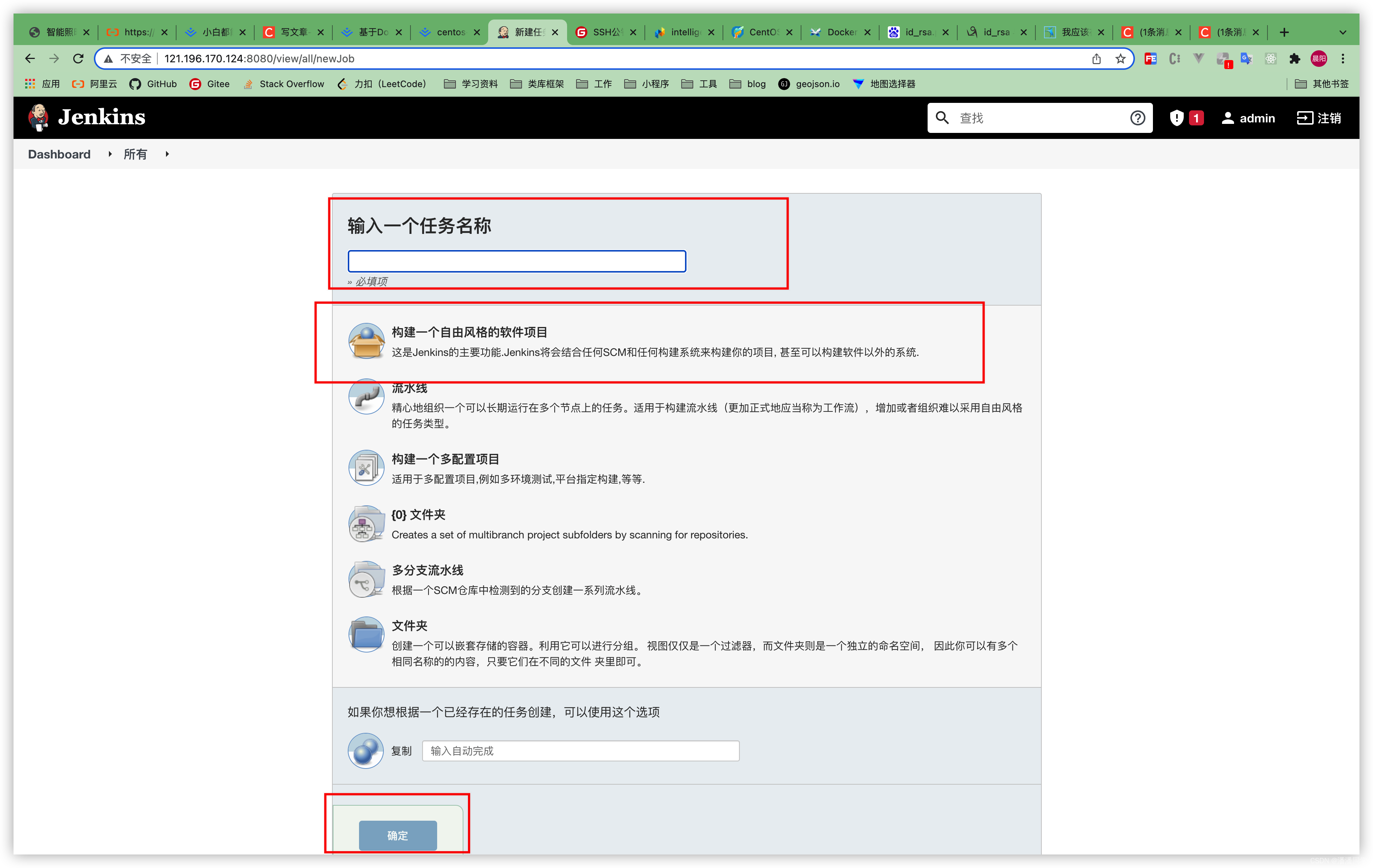Open the 工作 bookmark folder
This screenshot has height=868, width=1373.
click(594, 84)
